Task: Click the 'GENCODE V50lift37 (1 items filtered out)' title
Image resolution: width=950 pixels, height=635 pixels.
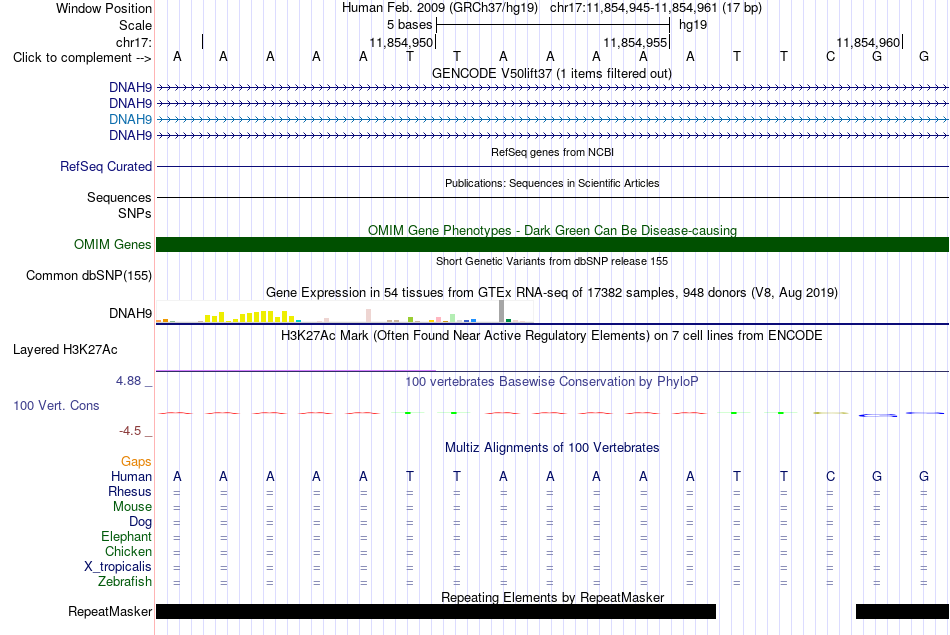Action: (551, 73)
